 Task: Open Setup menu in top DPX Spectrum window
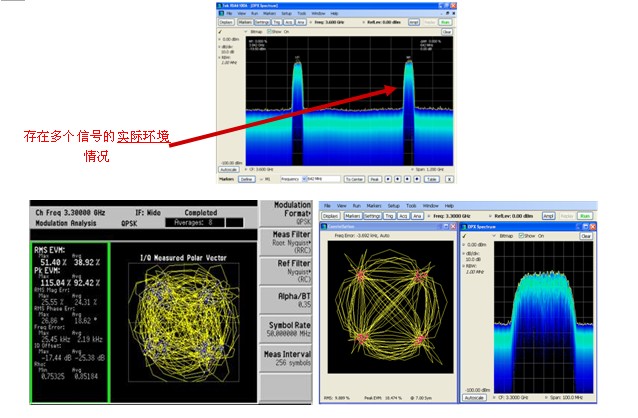point(286,13)
